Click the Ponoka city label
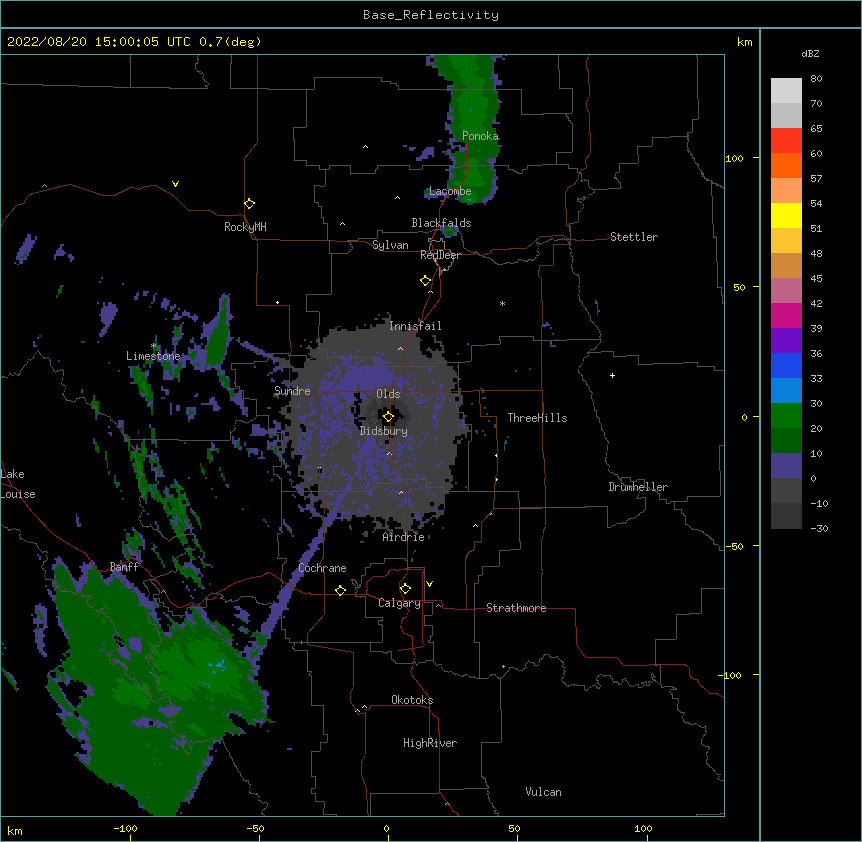 click(480, 136)
